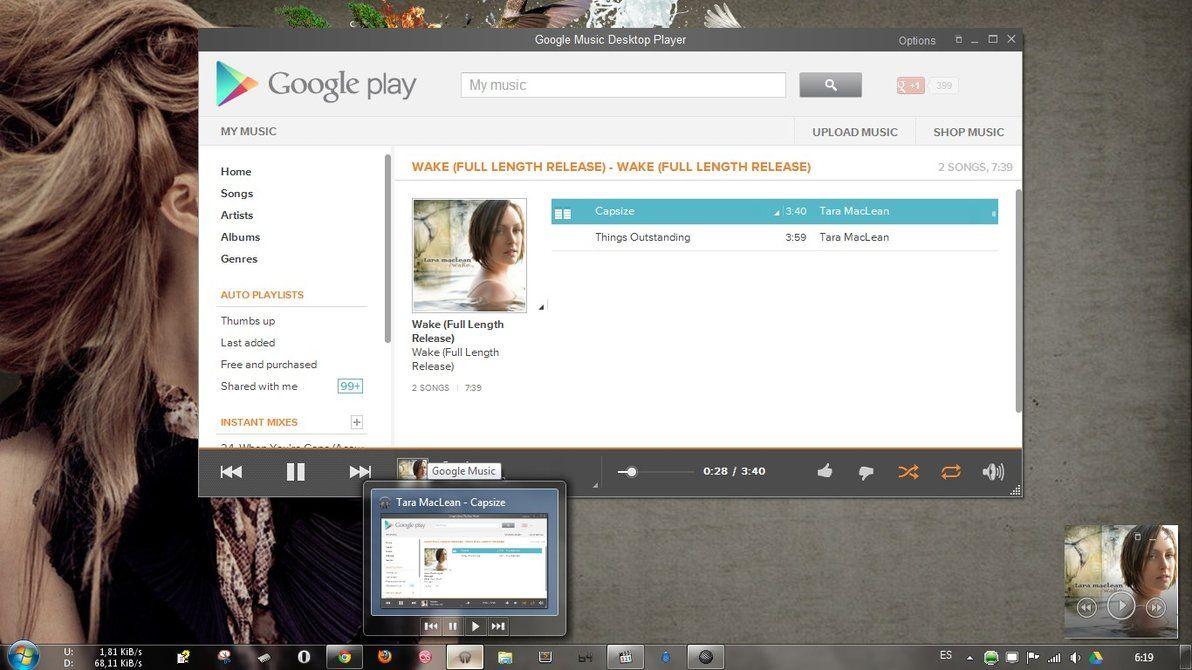Click the volume speaker icon

point(993,472)
